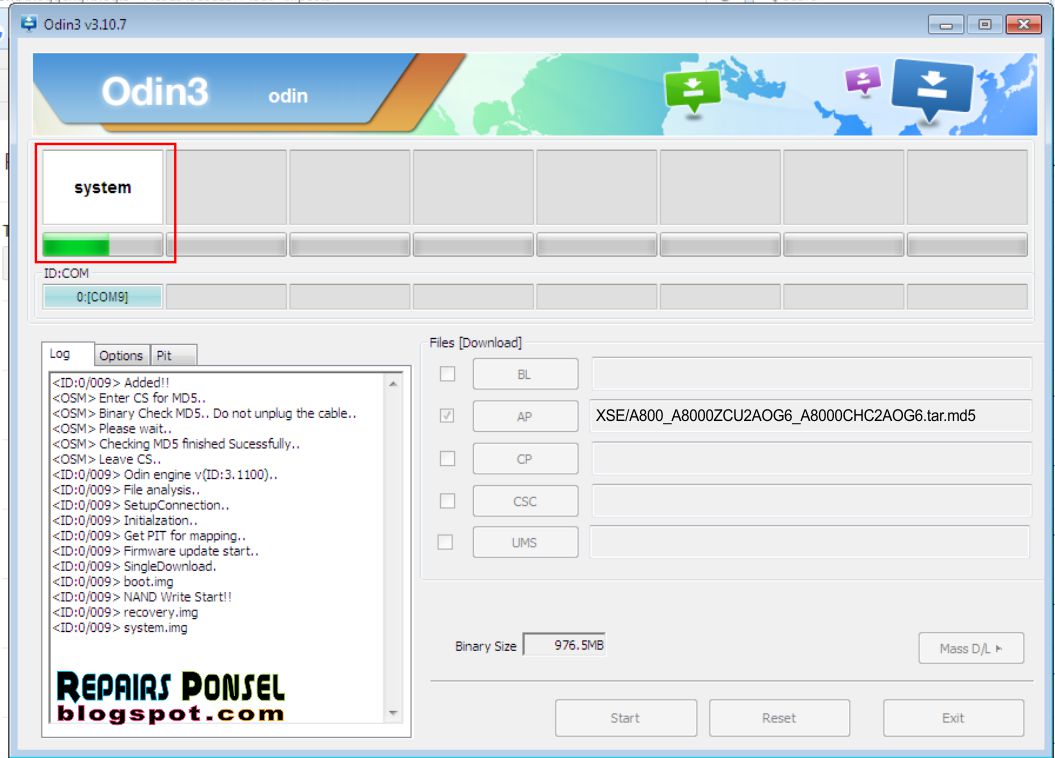Toggle the AP file checkbox
The height and width of the screenshot is (758, 1055).
[447, 416]
